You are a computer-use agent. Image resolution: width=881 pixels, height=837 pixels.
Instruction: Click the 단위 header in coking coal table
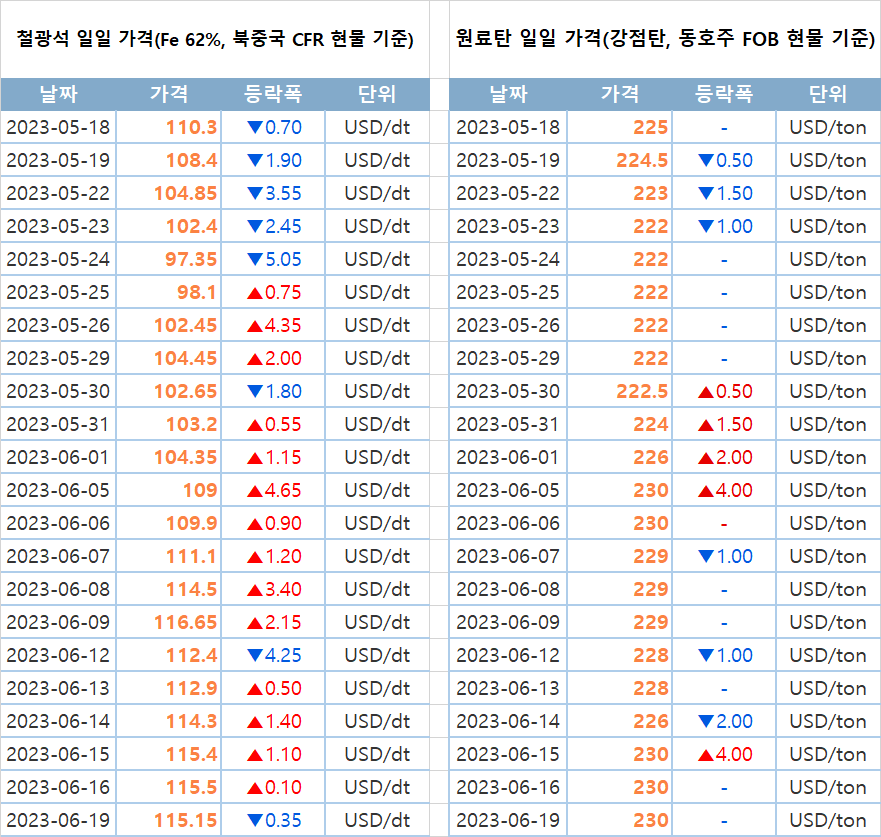[828, 94]
